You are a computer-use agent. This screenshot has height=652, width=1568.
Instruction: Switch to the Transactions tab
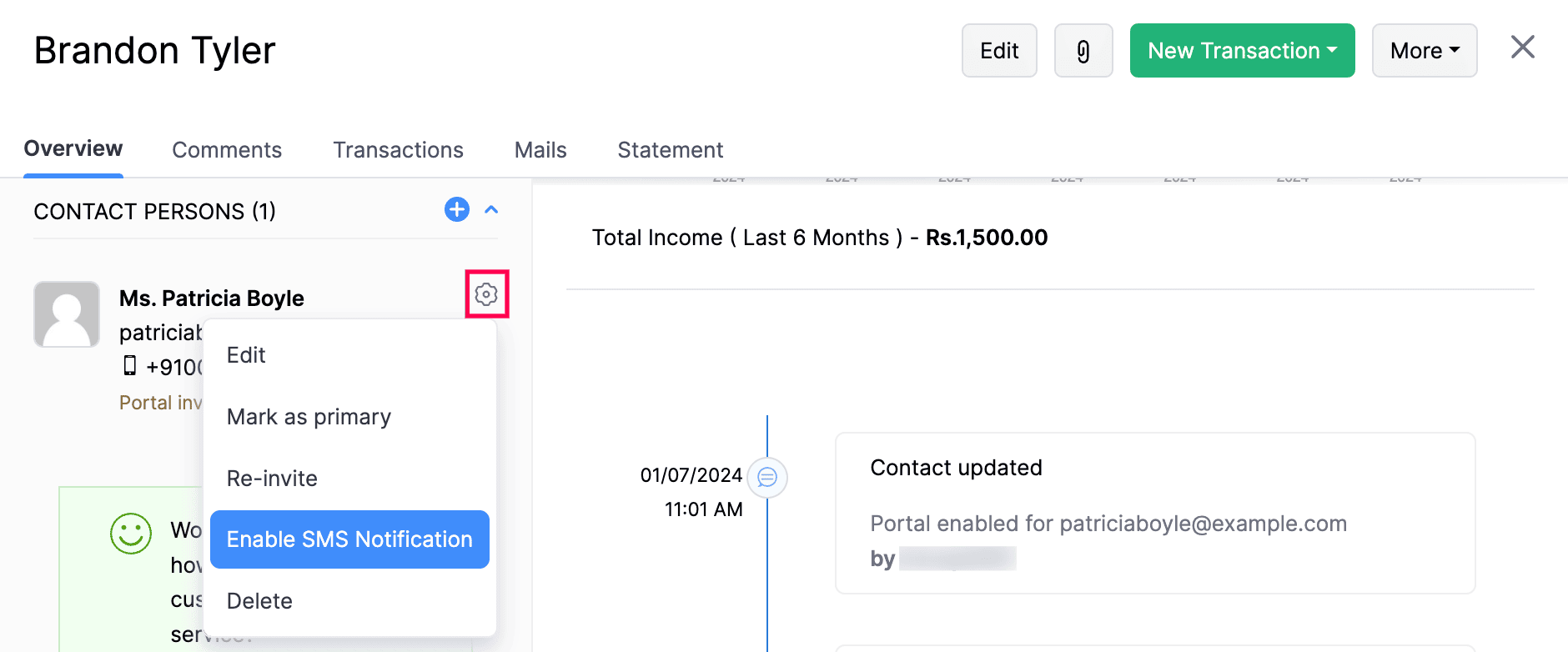(x=398, y=150)
